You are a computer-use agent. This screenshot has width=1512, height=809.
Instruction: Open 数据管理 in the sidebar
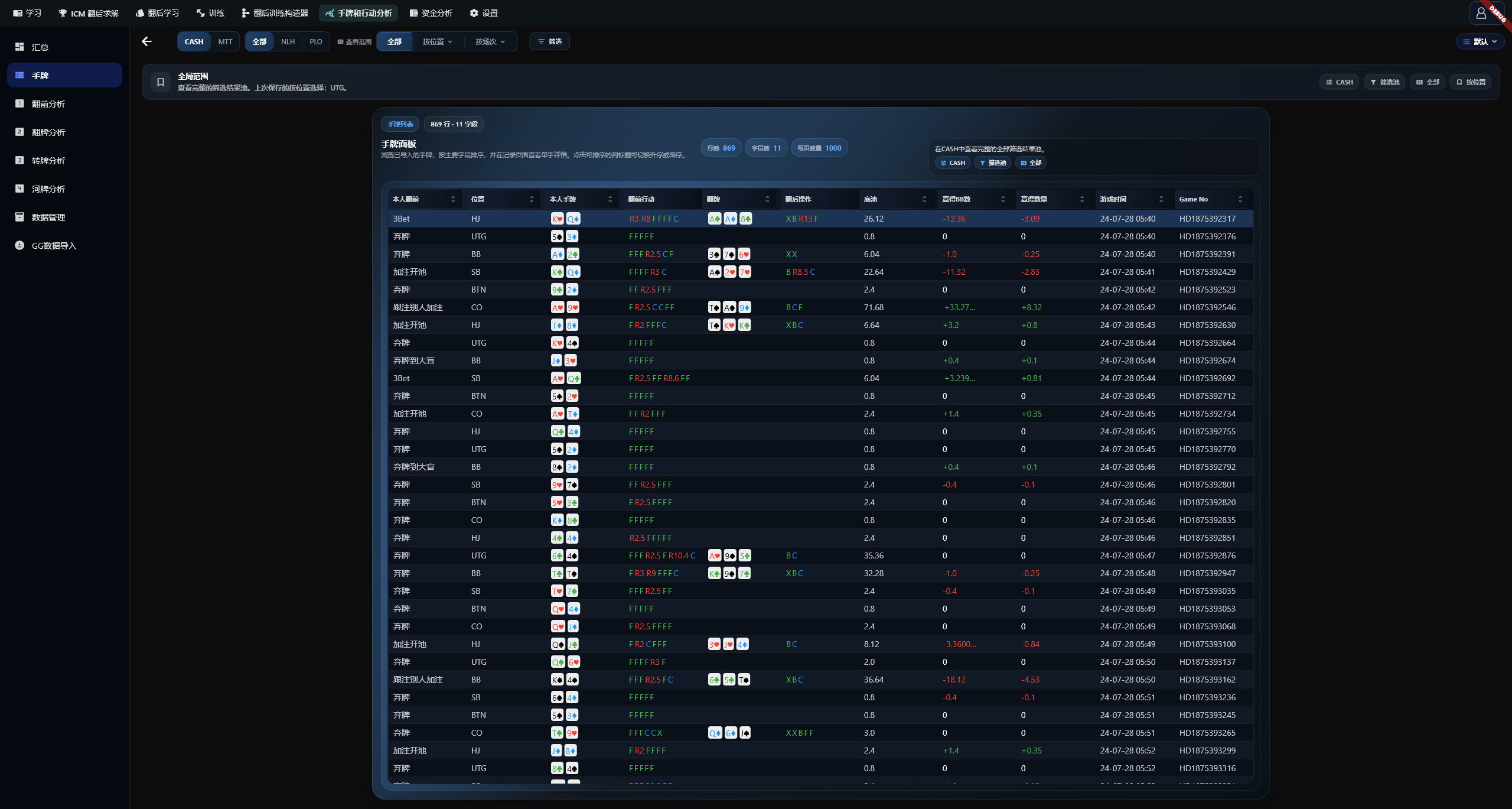tap(64, 217)
